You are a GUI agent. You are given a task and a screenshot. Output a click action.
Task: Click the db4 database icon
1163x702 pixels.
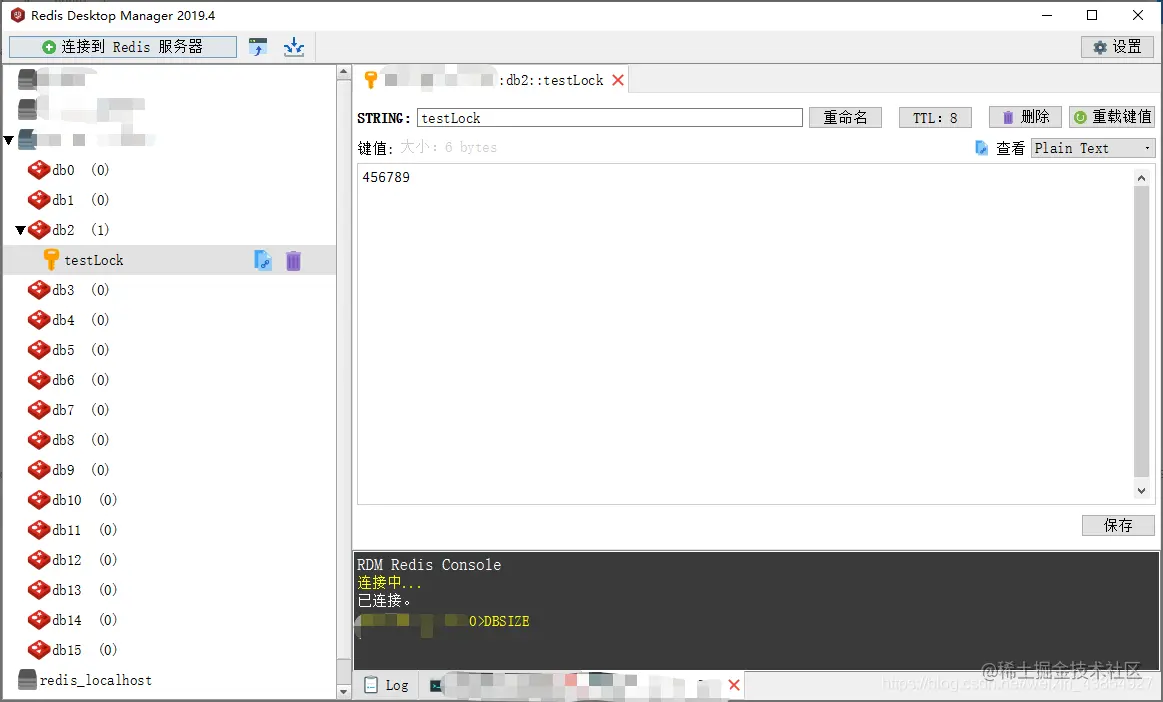click(39, 320)
